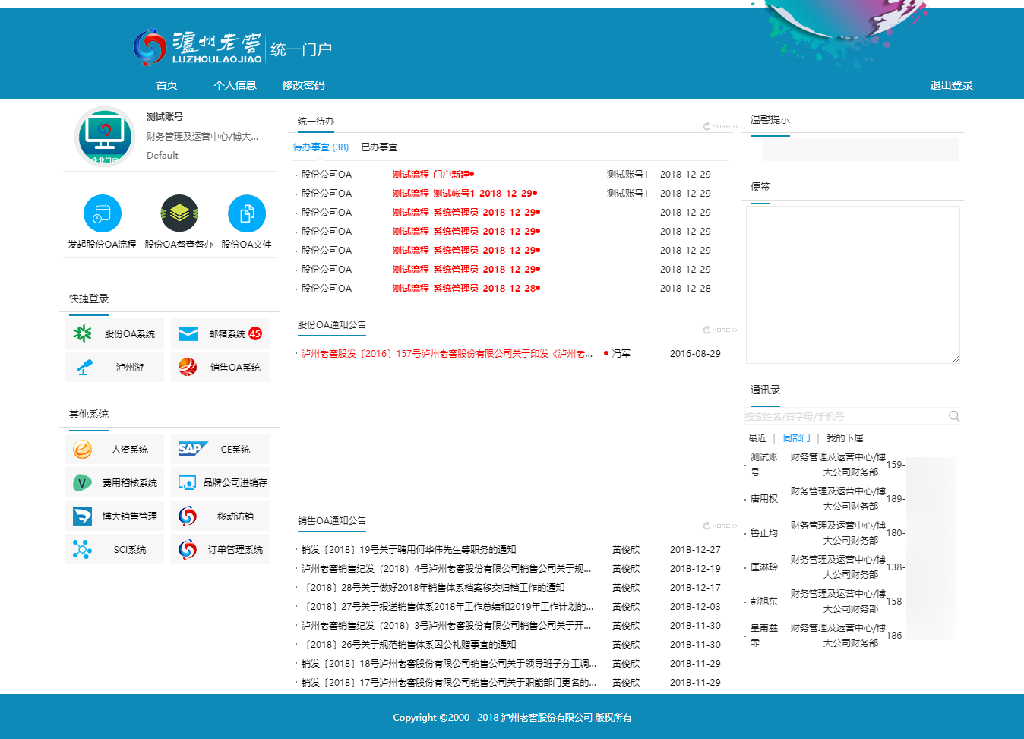Click the more icon for 股份OA通知公告

click(x=720, y=330)
